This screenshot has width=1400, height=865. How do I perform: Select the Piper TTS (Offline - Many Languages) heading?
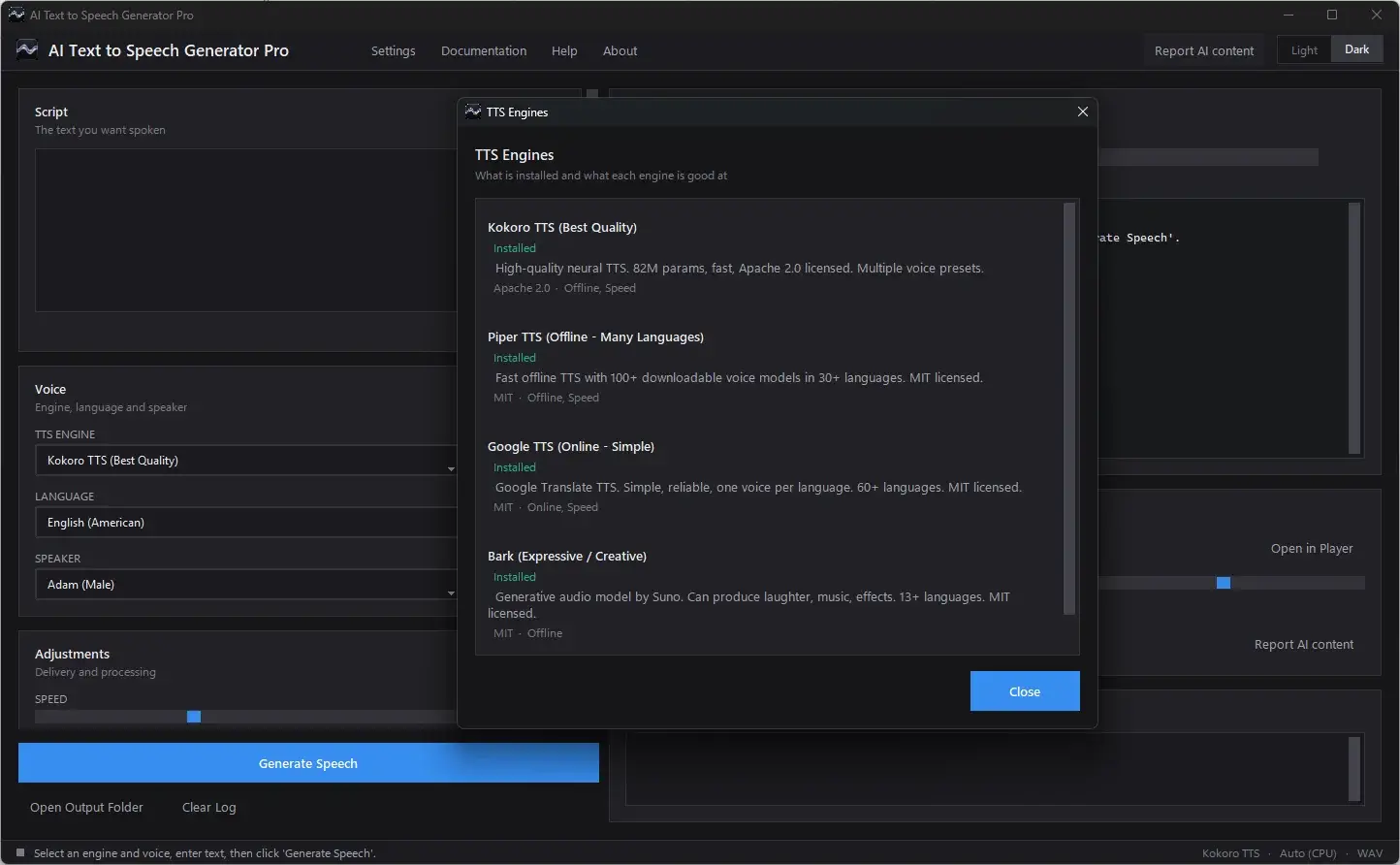595,336
